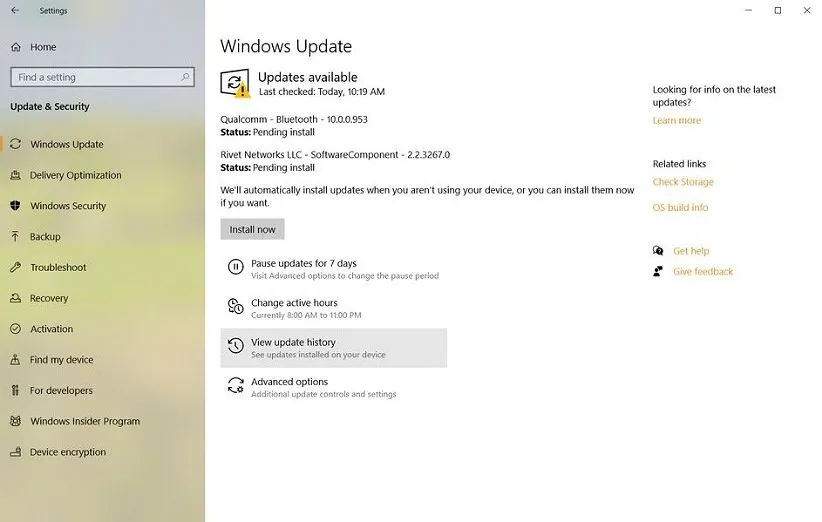Click the Advanced options gear-refresh icon
Viewport: 822px width, 522px height.
click(x=235, y=385)
